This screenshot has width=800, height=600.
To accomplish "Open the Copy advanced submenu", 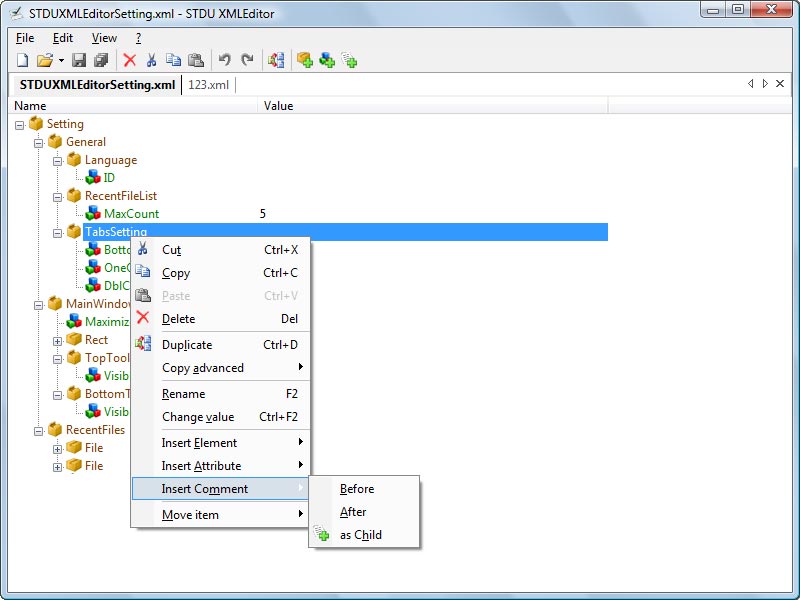I will (x=221, y=368).
